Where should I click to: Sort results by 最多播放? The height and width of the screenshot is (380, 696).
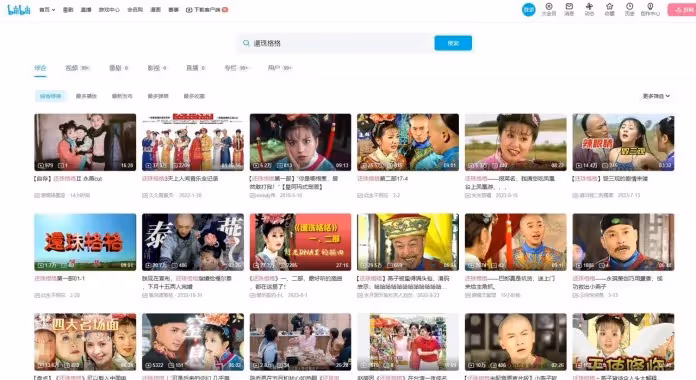click(x=86, y=96)
